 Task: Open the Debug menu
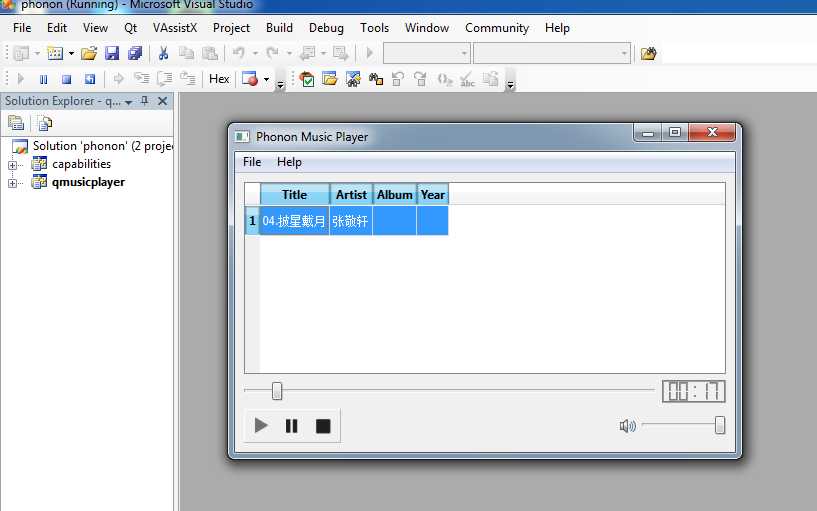(x=326, y=28)
